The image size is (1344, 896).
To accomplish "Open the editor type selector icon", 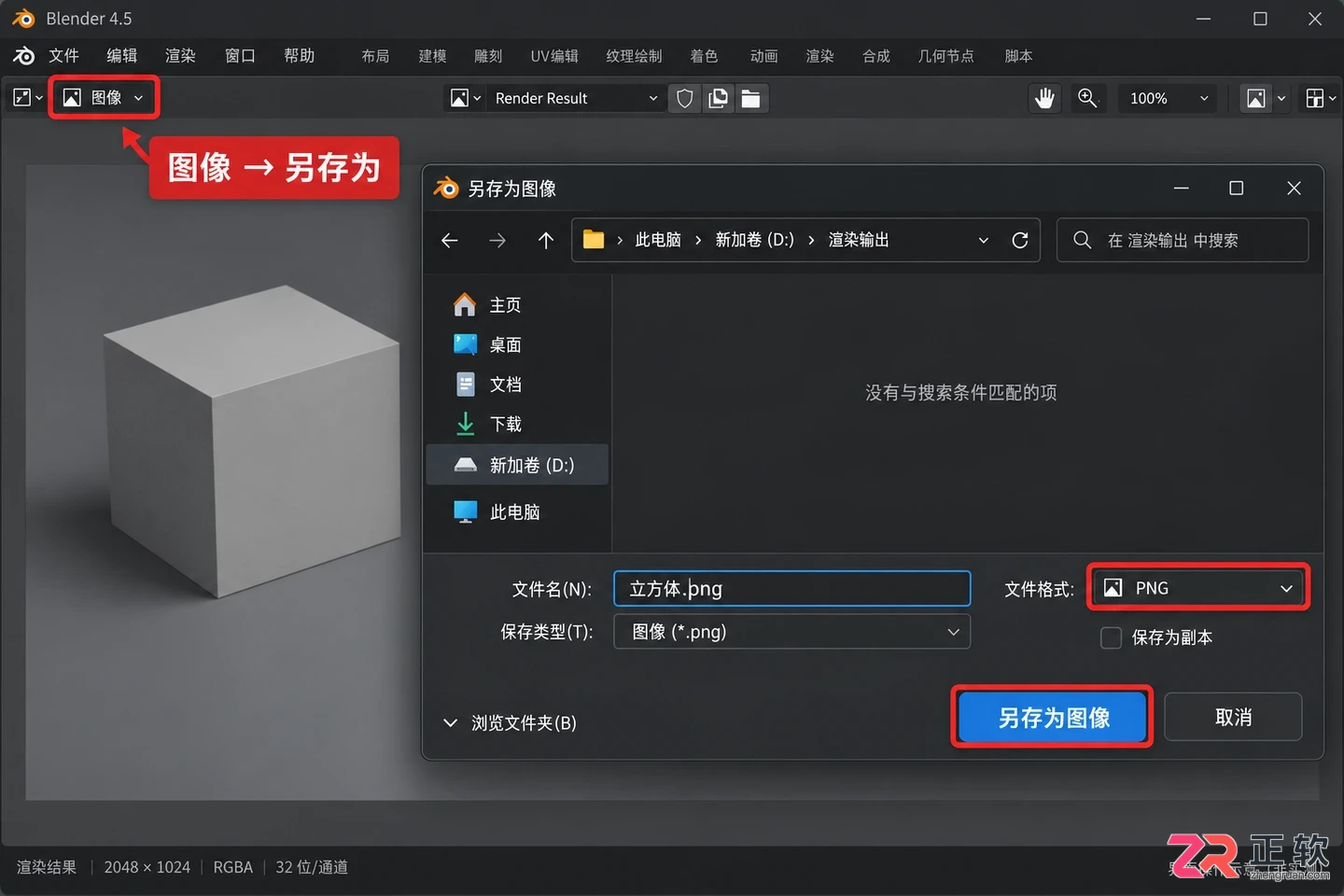I will (28, 98).
